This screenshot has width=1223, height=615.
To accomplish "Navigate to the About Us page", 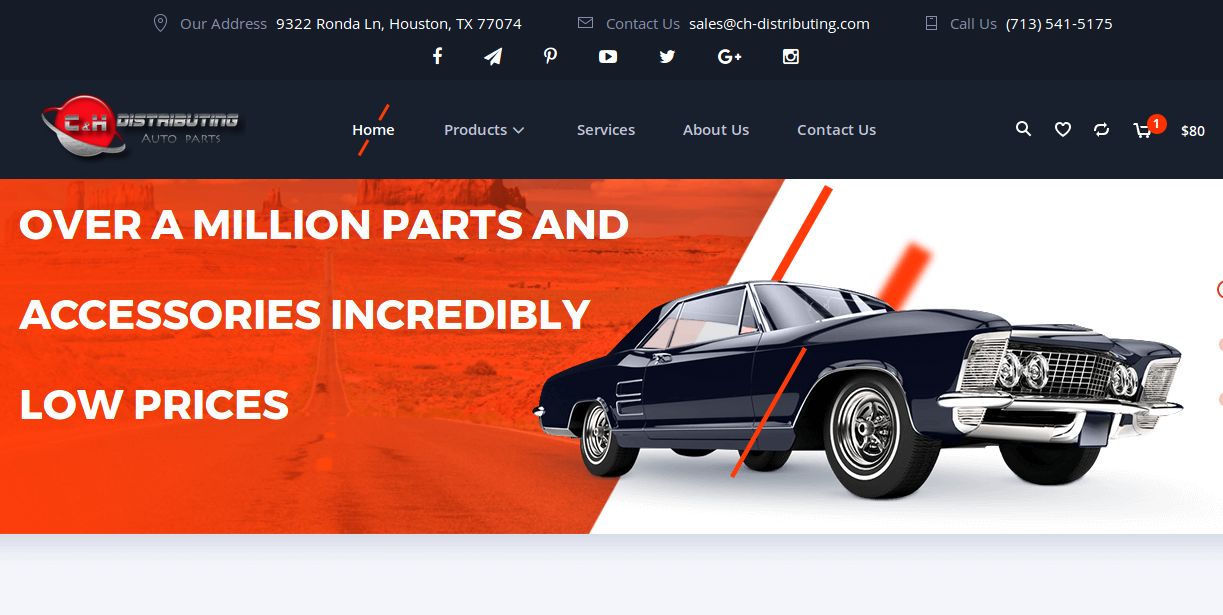I will [716, 129].
